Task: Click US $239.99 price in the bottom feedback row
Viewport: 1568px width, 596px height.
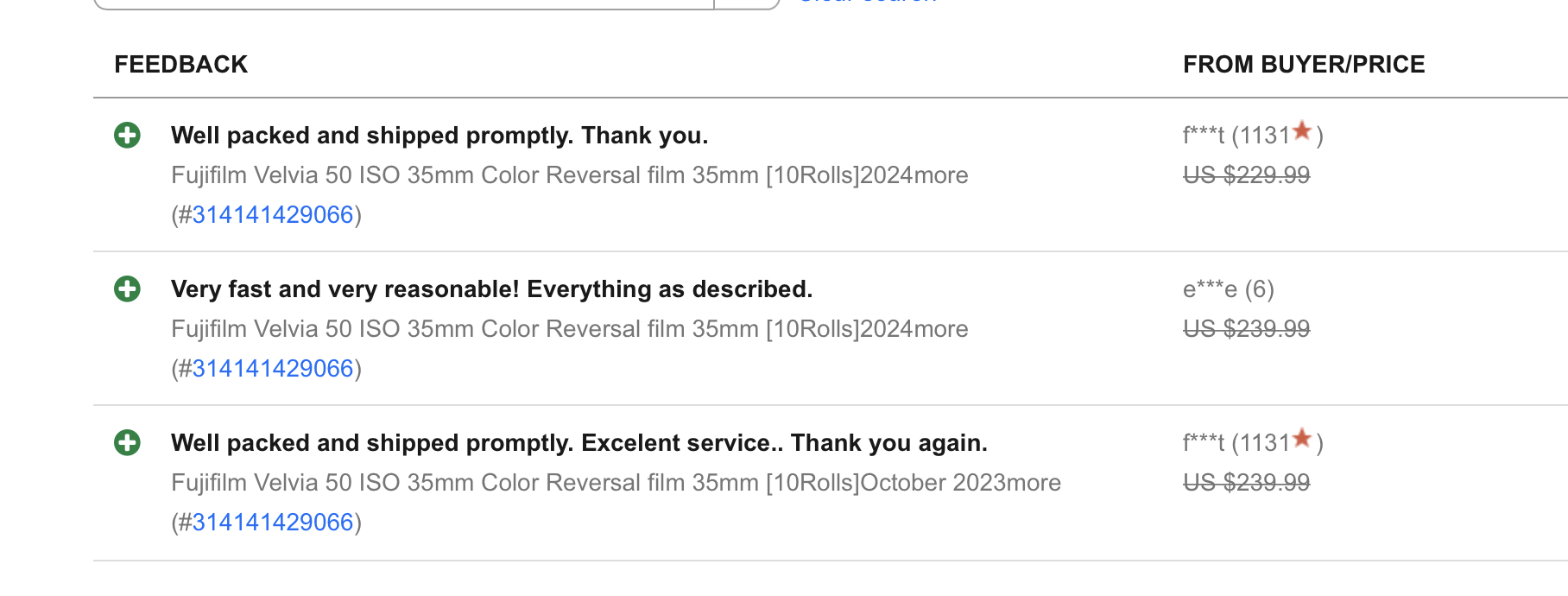Action: [x=1246, y=483]
